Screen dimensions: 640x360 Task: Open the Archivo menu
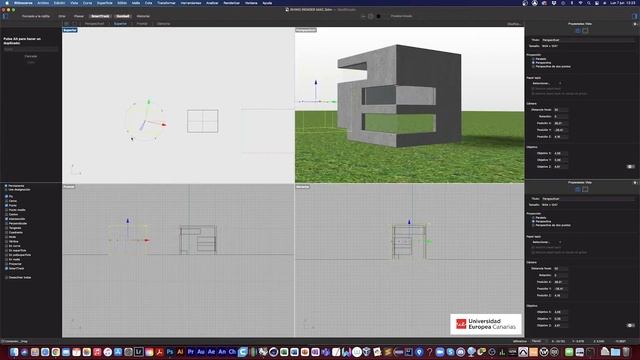(43, 3)
